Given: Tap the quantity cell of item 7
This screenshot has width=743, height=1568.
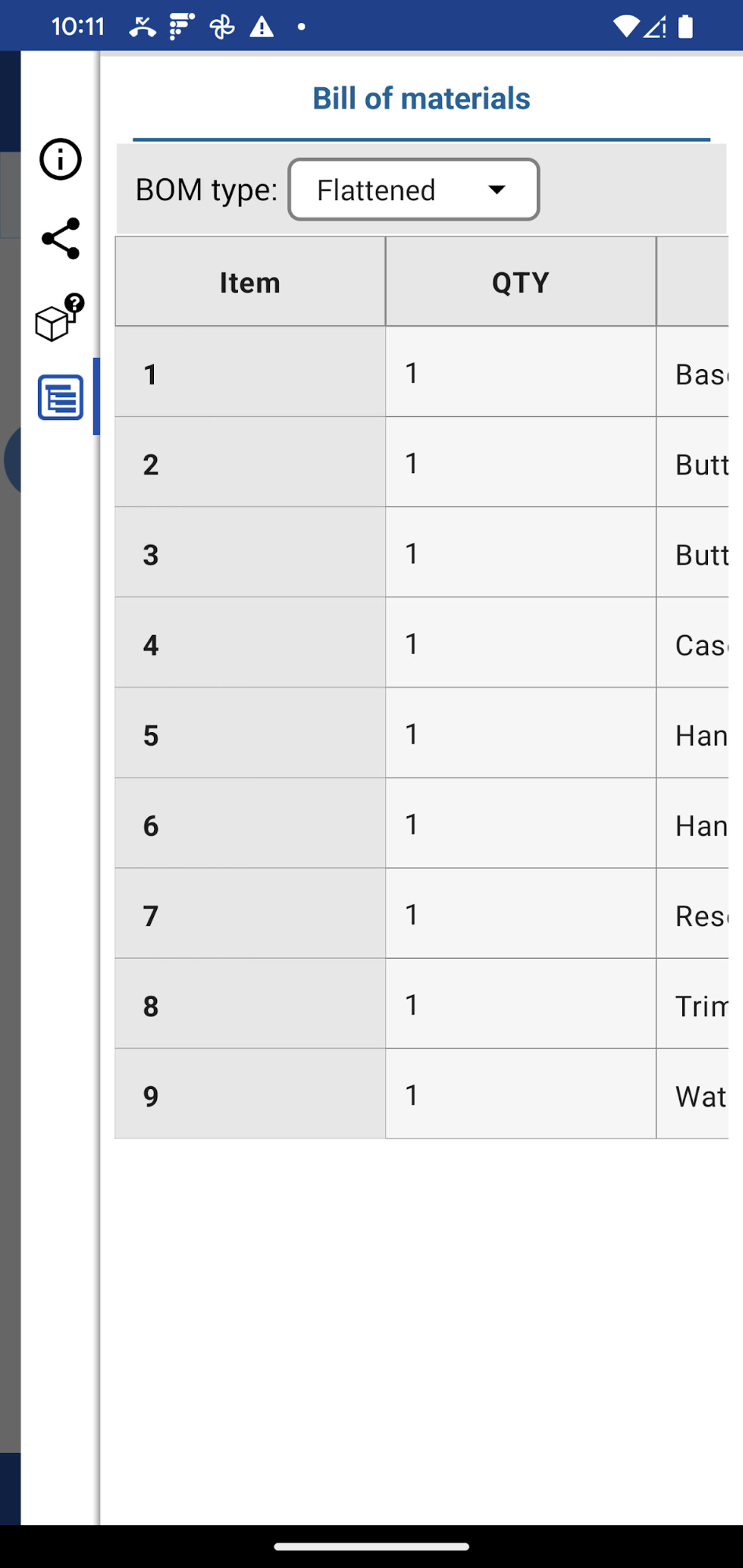Looking at the screenshot, I should [520, 914].
